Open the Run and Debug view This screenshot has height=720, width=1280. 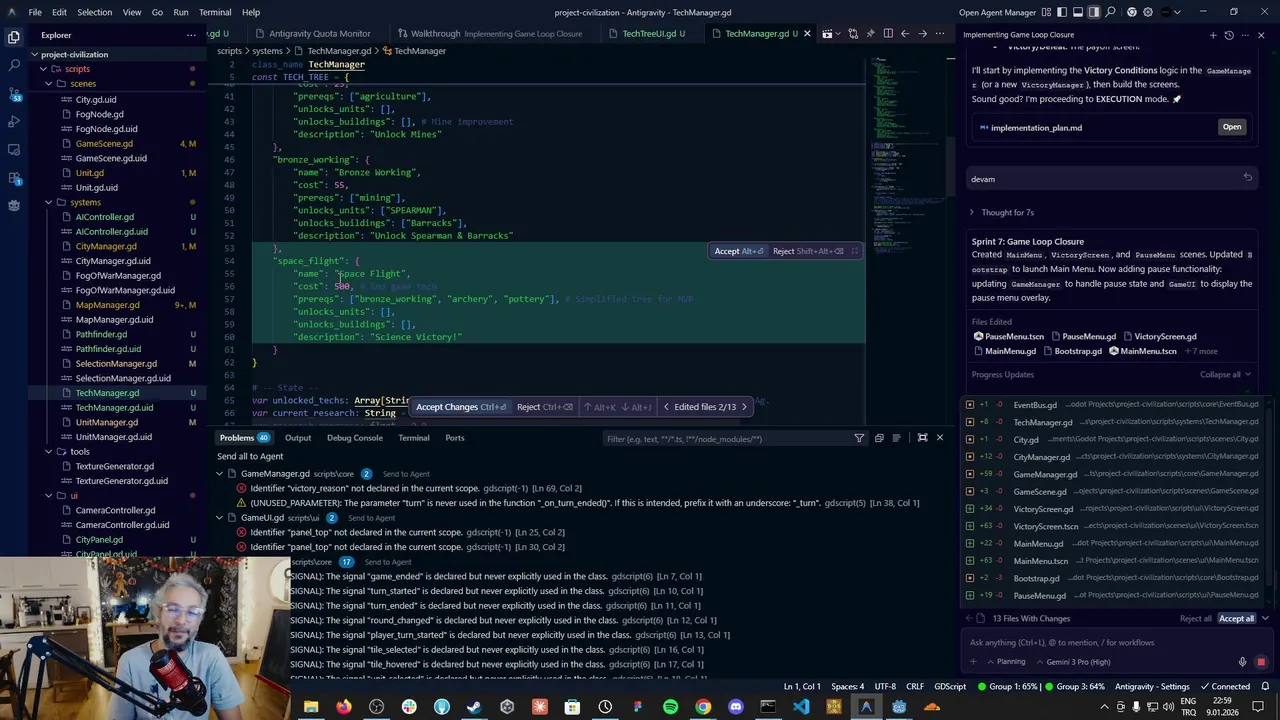14,121
